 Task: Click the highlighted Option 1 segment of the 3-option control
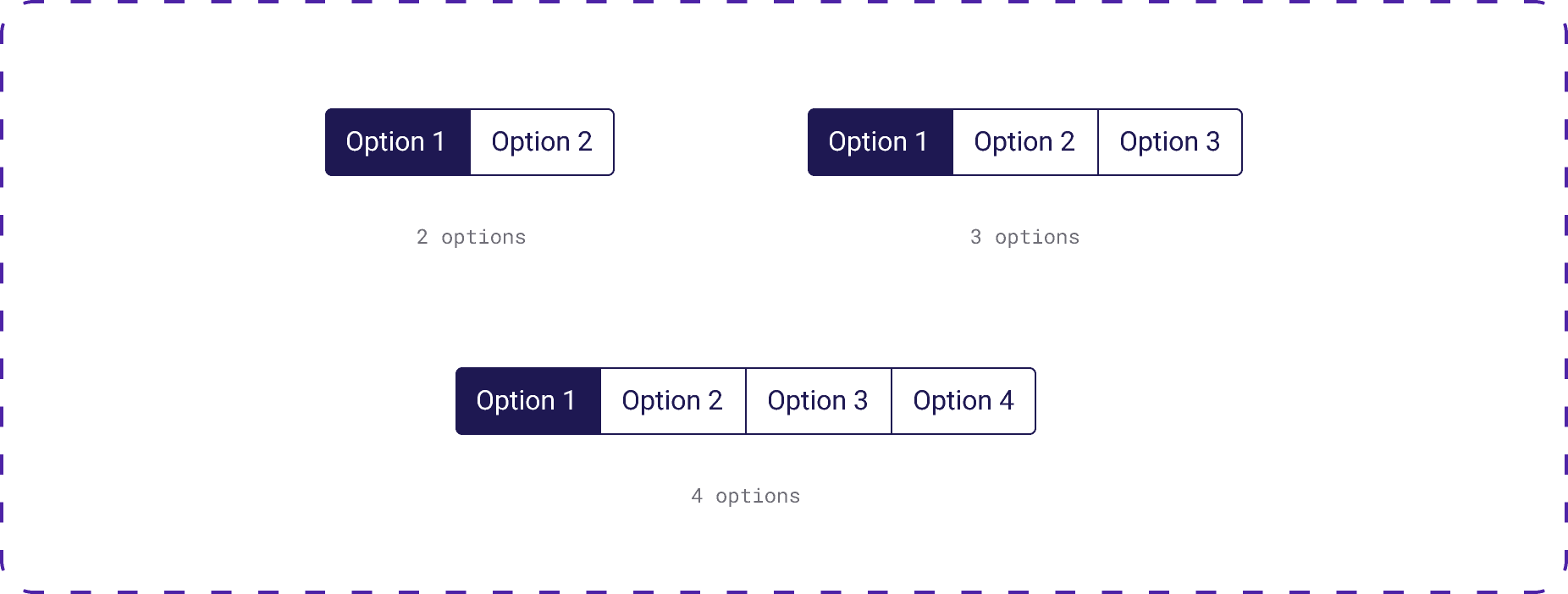coord(880,141)
